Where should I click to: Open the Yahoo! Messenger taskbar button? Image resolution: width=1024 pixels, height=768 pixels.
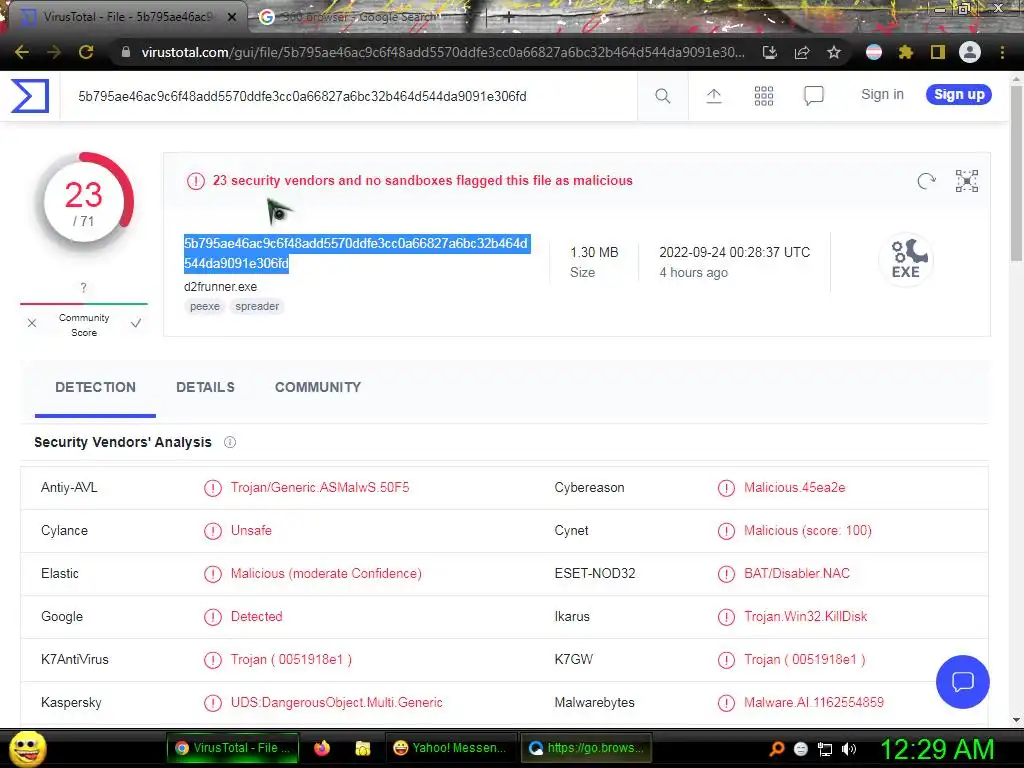pyautogui.click(x=450, y=748)
